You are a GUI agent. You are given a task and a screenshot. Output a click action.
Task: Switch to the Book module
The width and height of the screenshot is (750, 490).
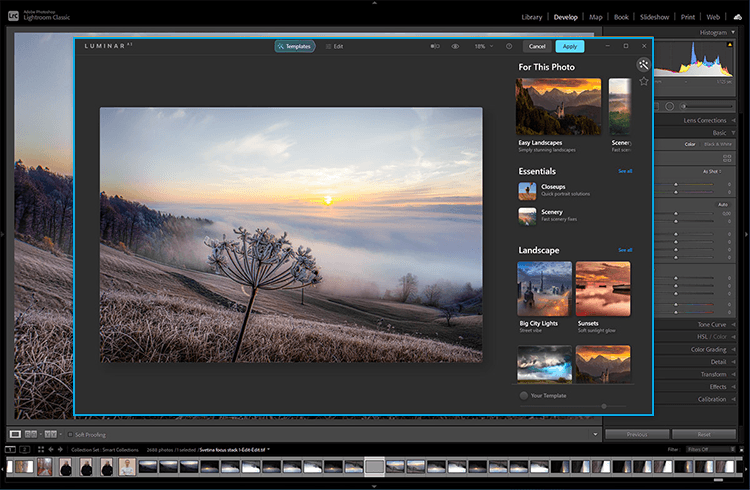click(x=621, y=17)
